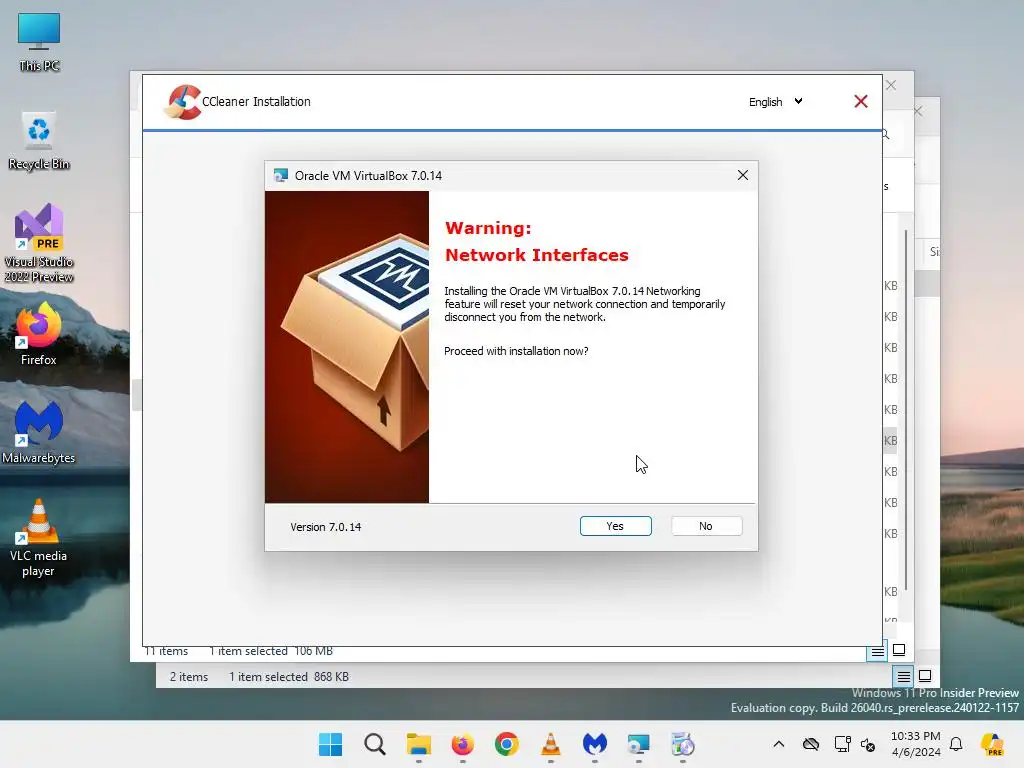Click the OneDrive cloud tray icon
The width and height of the screenshot is (1024, 768).
[x=811, y=744]
